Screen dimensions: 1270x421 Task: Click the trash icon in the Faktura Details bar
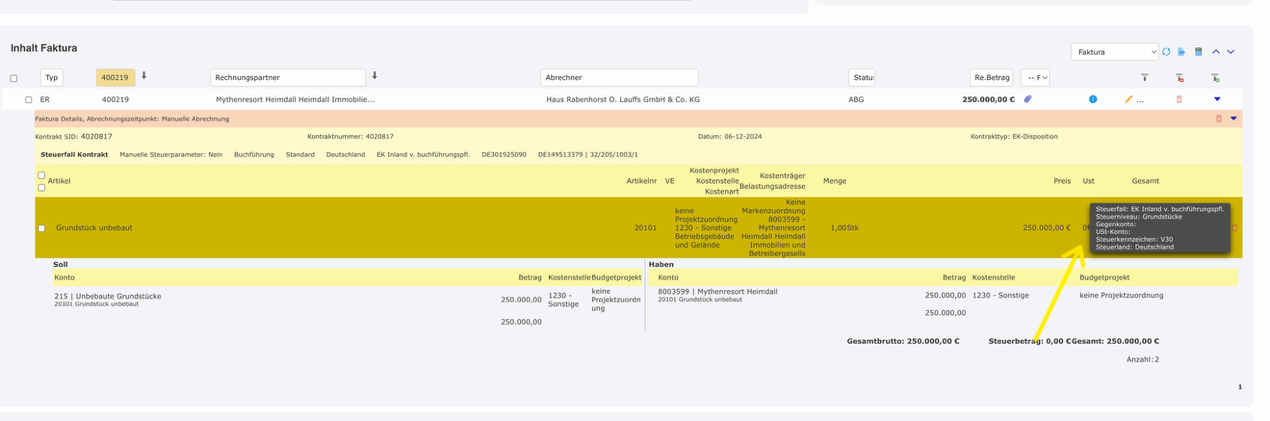point(1218,119)
